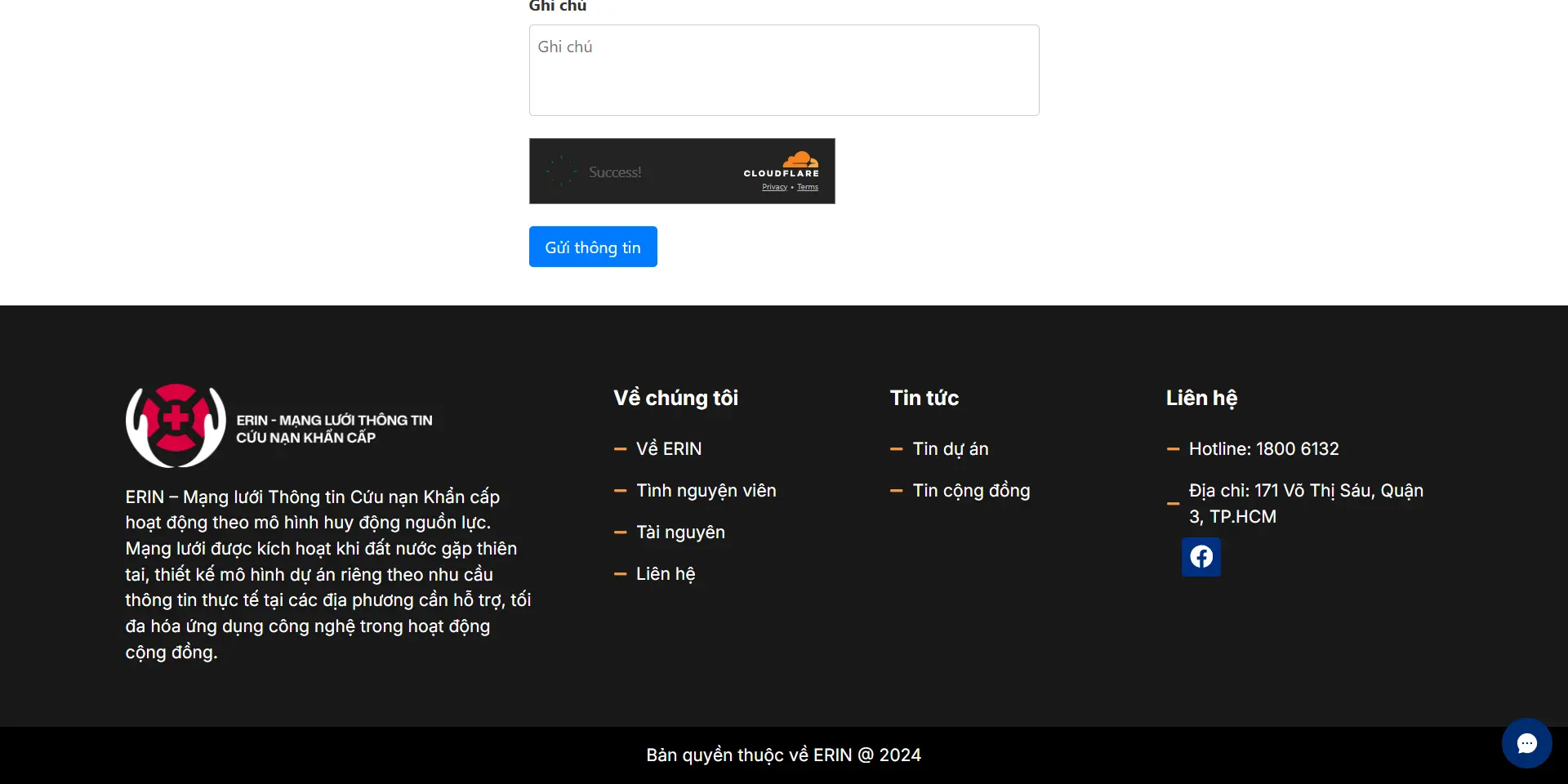Open the floating chat bubble
1568x784 pixels.
pos(1526,743)
